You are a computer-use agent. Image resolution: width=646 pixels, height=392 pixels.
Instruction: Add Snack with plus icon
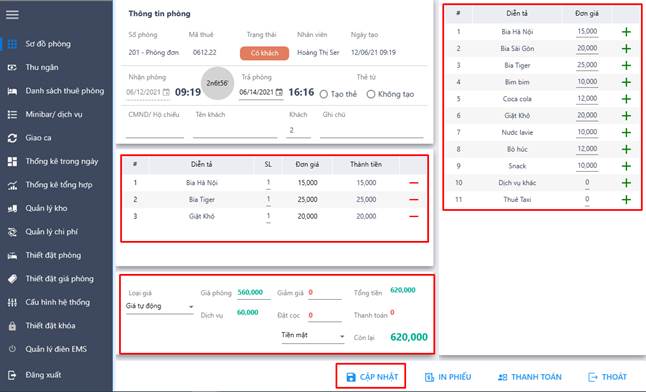coord(626,166)
